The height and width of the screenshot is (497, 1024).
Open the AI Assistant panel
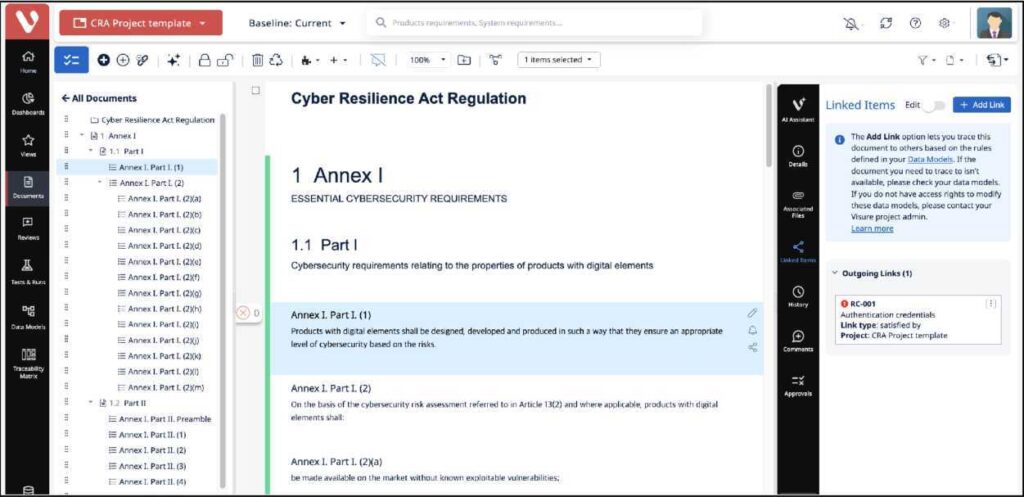tap(797, 110)
